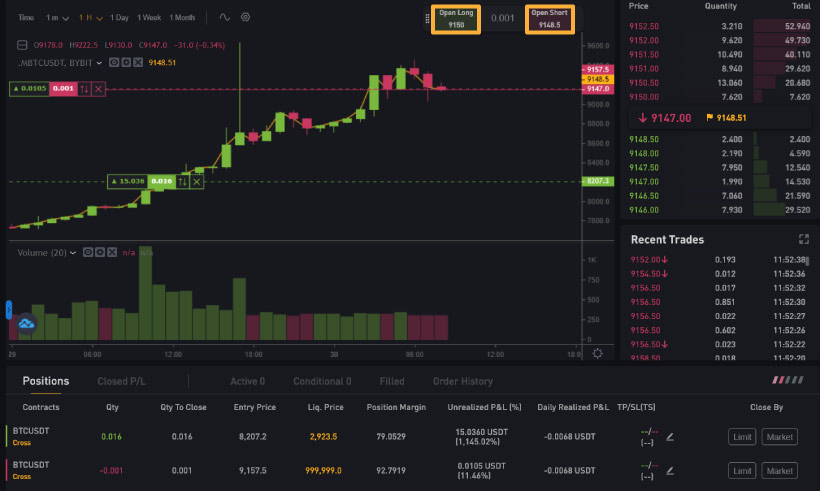Screen dimensions: 820x491
Task: Click recent trade row at 11:52:30
Action: (x=719, y=302)
